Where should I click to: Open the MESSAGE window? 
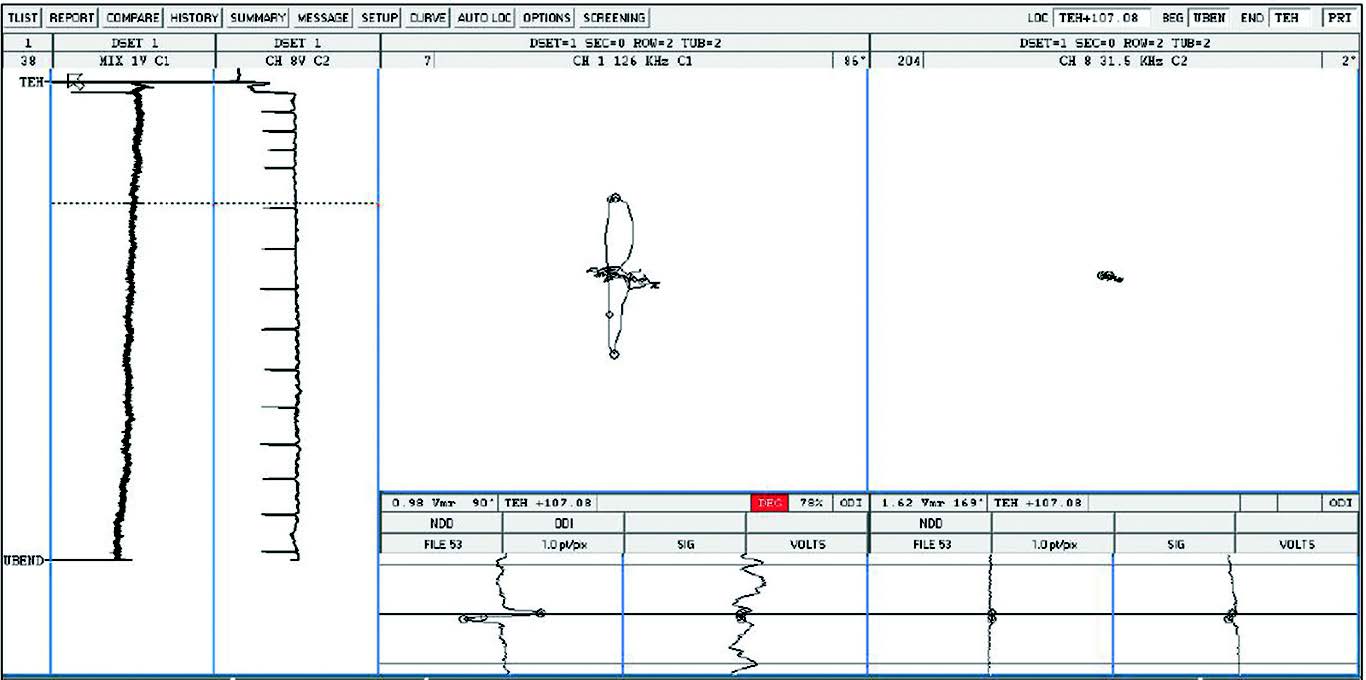tap(320, 16)
